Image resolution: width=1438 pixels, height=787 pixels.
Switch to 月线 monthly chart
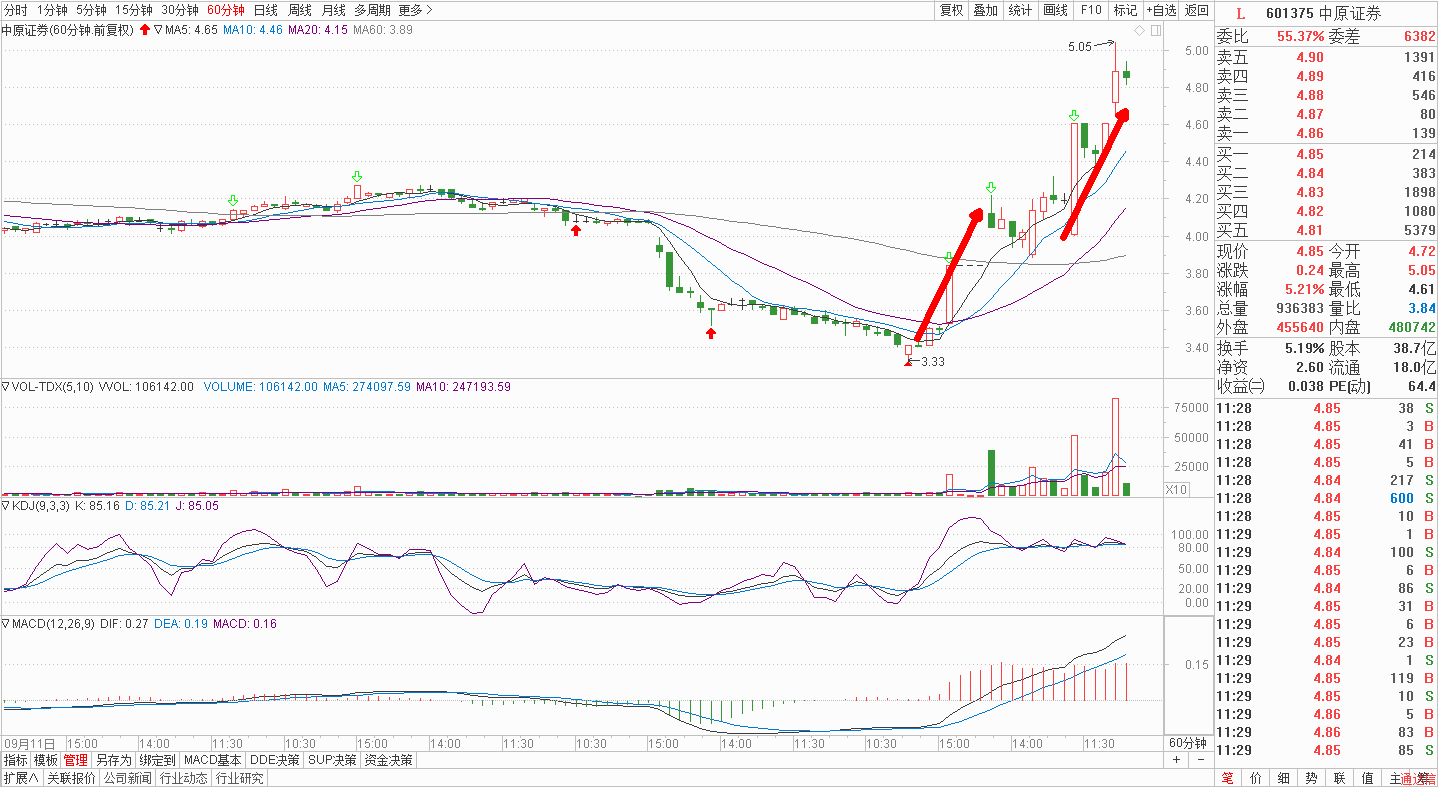(x=334, y=10)
